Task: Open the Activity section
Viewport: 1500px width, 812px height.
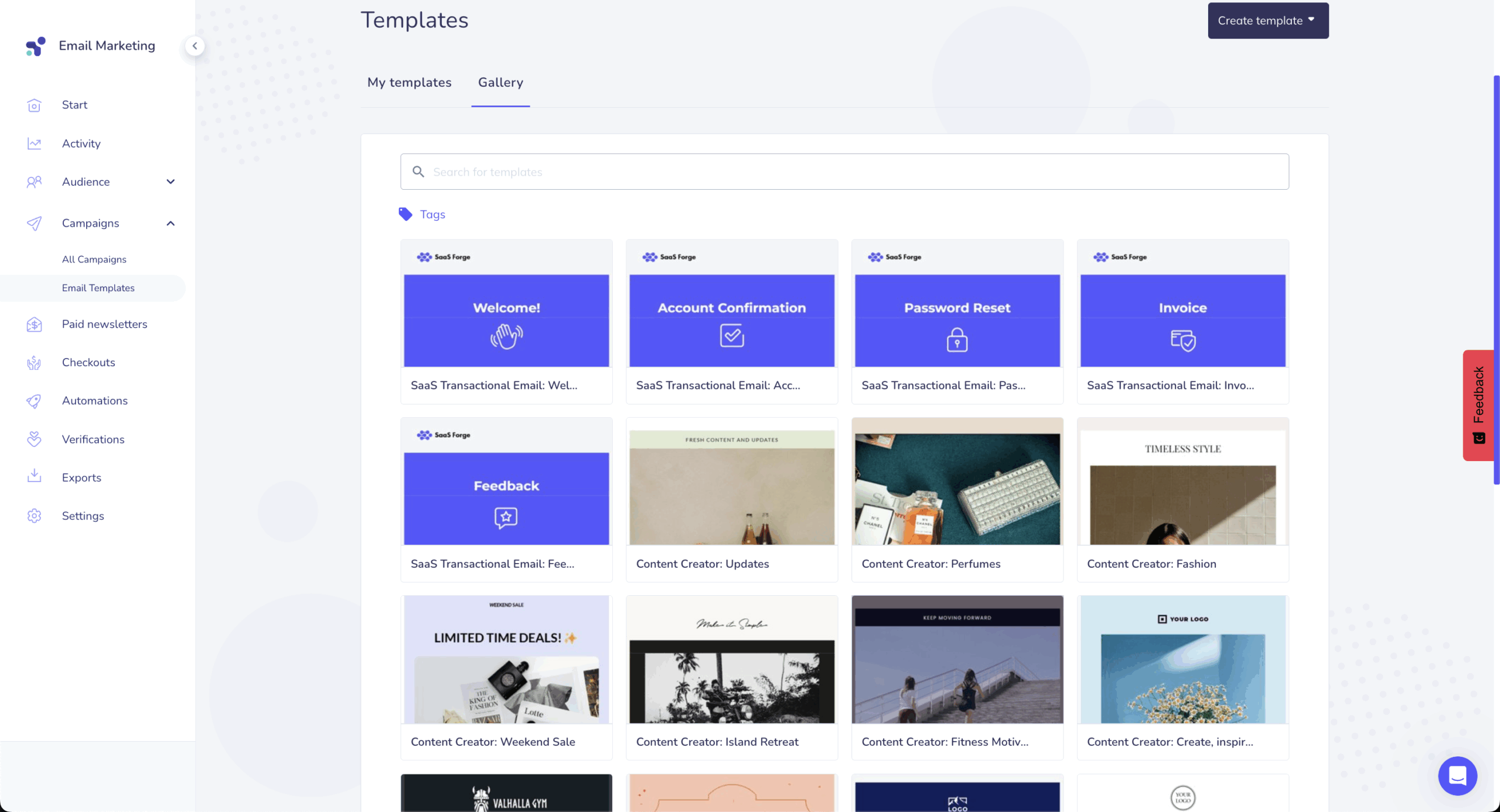Action: [81, 144]
